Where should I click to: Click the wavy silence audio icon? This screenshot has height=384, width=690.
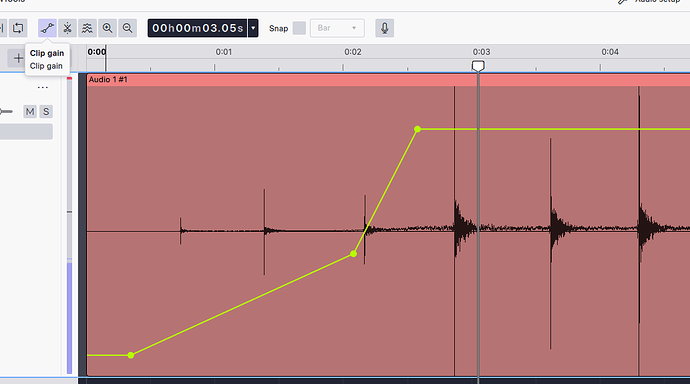(x=88, y=28)
